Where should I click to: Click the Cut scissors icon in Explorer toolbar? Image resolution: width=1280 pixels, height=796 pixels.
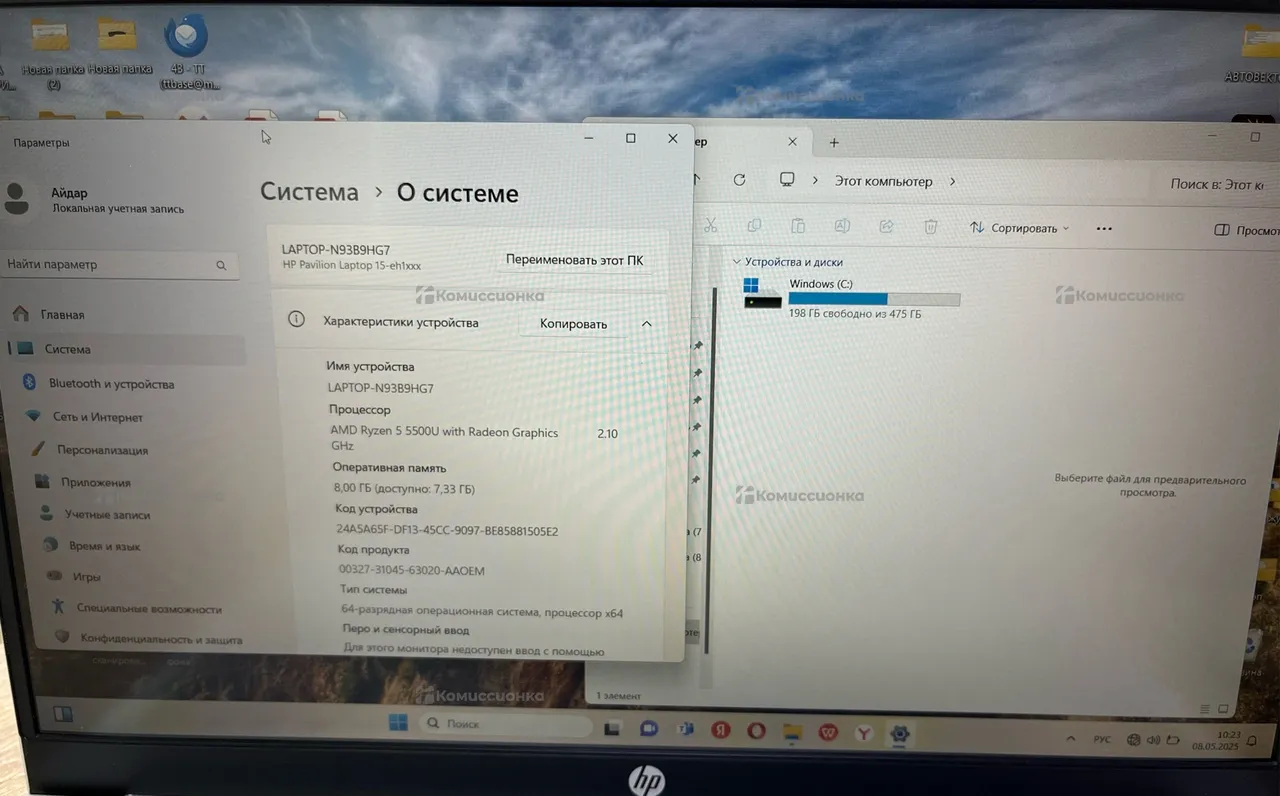coord(710,227)
